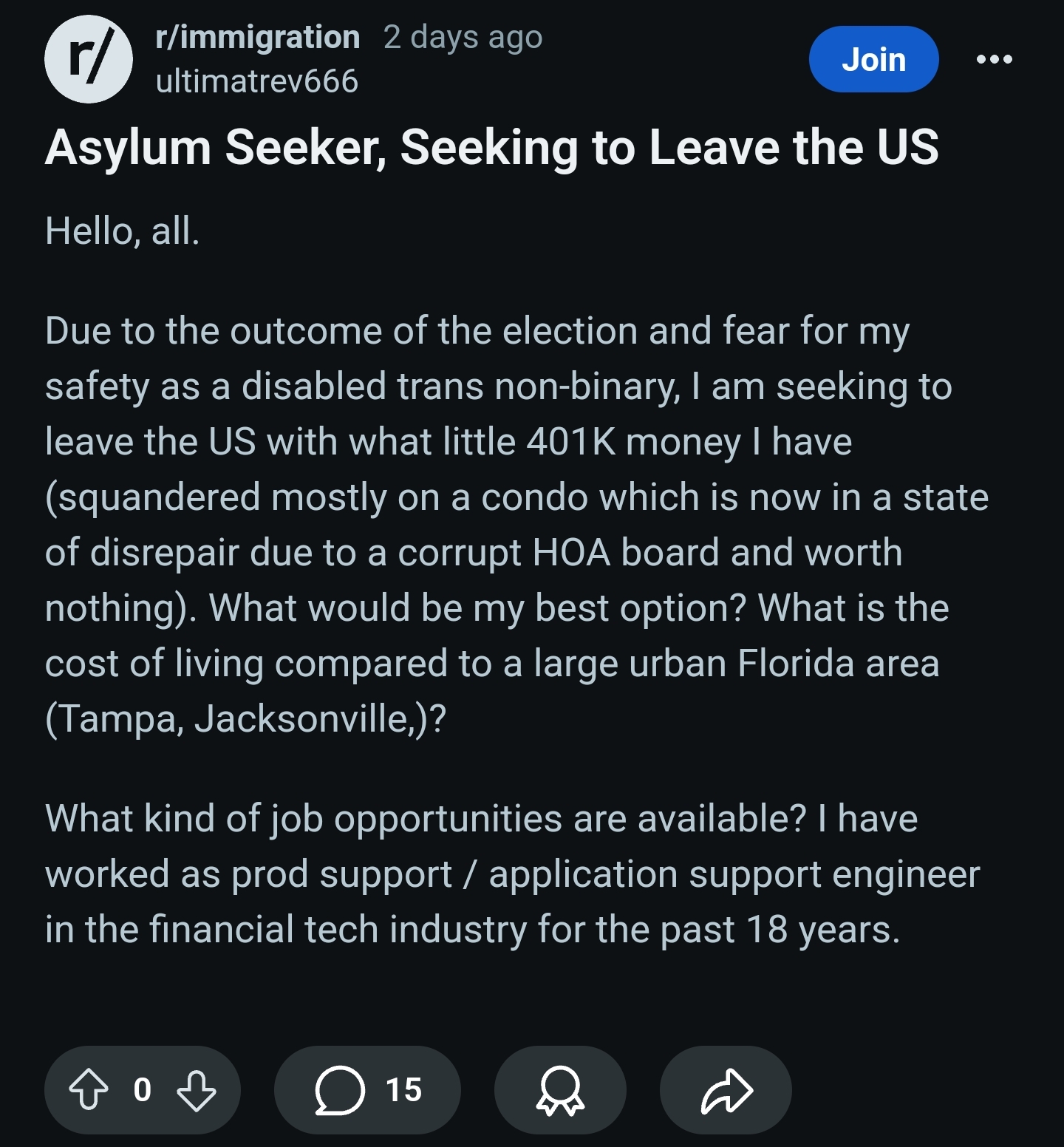Open comments via speech bubble icon
1064x1147 pixels.
(x=340, y=1090)
